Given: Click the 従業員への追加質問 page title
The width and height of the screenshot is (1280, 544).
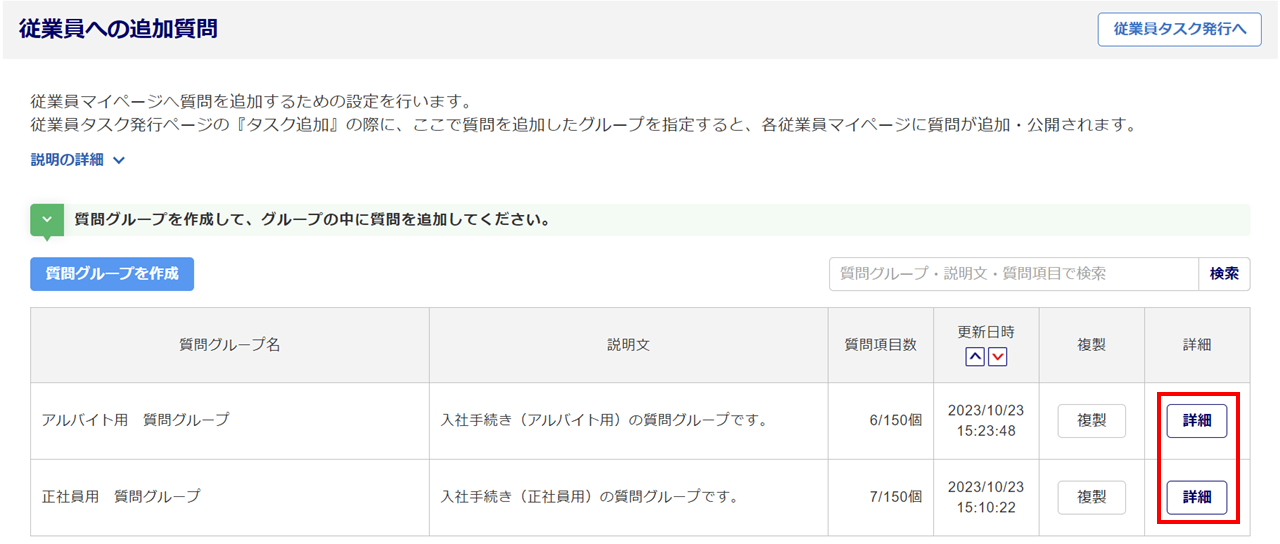Looking at the screenshot, I should pyautogui.click(x=118, y=29).
